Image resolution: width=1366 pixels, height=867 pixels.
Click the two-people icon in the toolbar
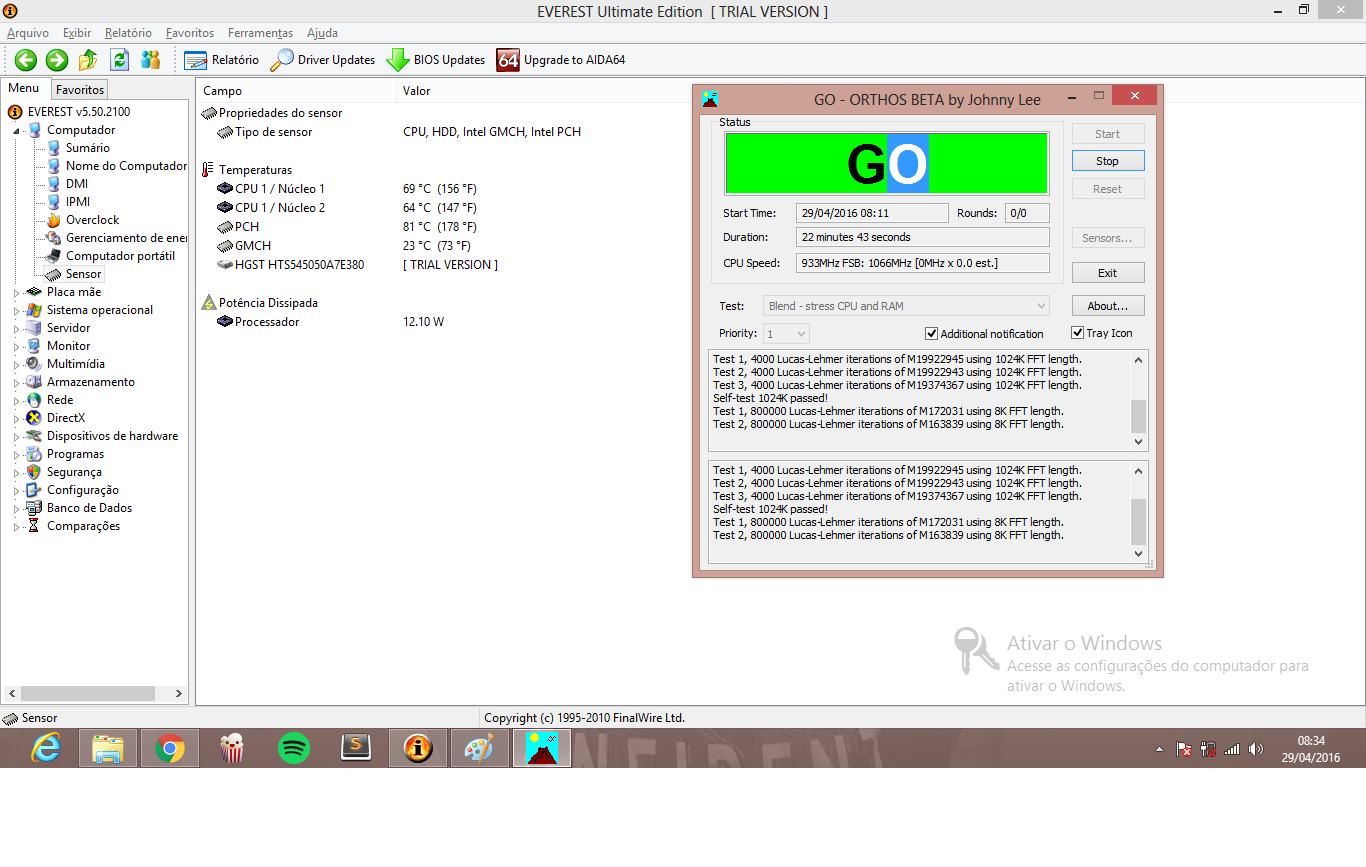(x=150, y=60)
